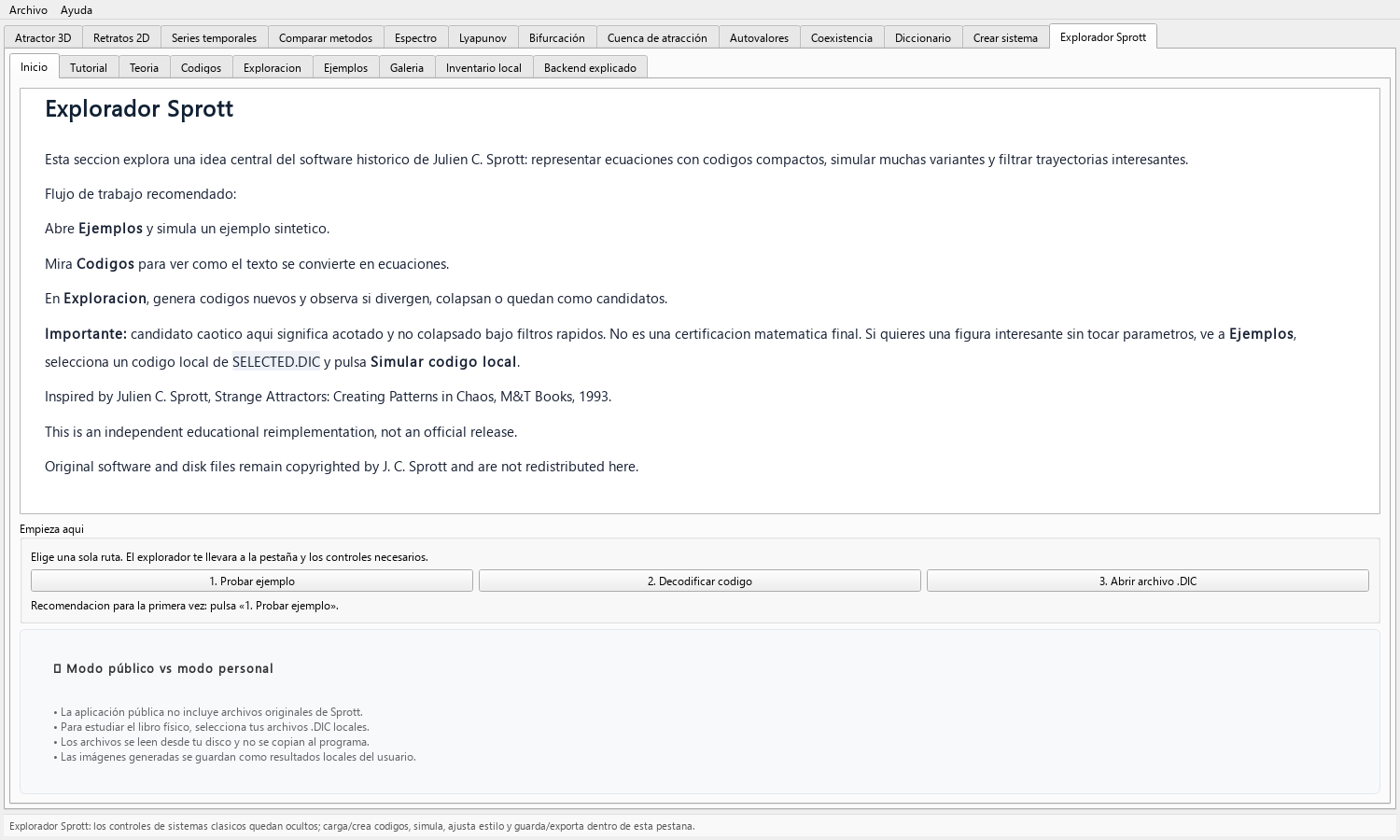The image size is (1400, 840).
Task: Switch to the Espectro tab
Action: coord(415,38)
